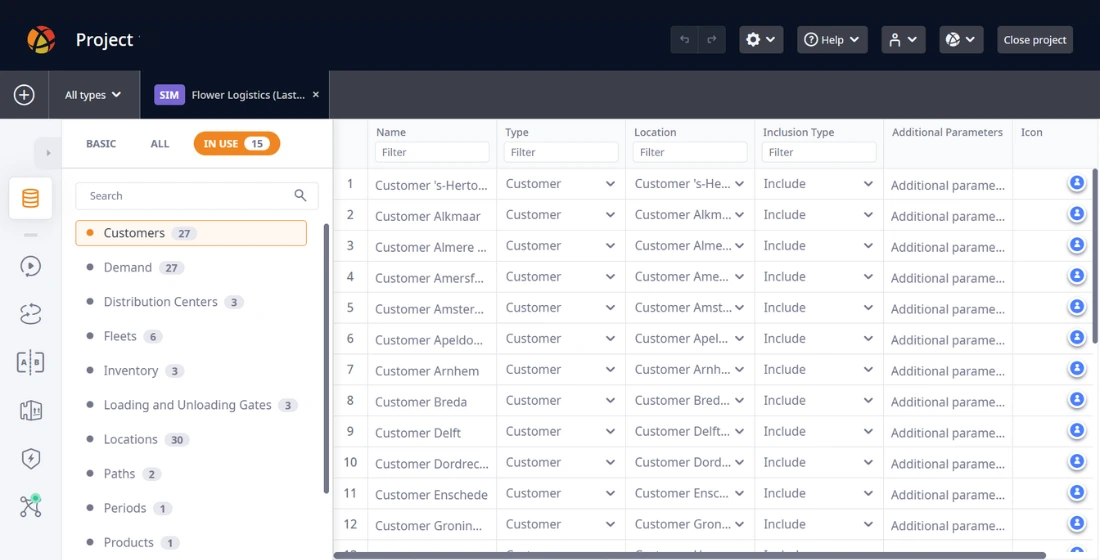Click the customer icon in row 12
This screenshot has width=1100, height=560.
(x=1077, y=522)
